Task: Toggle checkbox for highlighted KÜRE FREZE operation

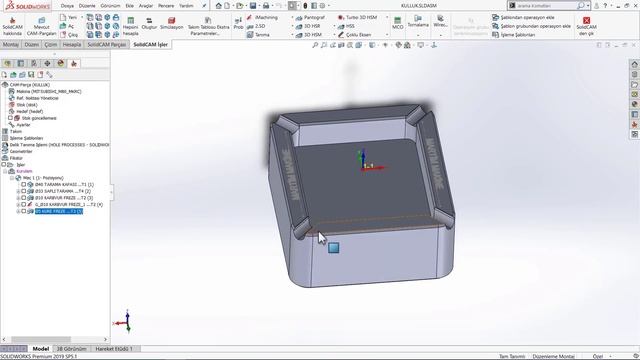Action: [24, 211]
